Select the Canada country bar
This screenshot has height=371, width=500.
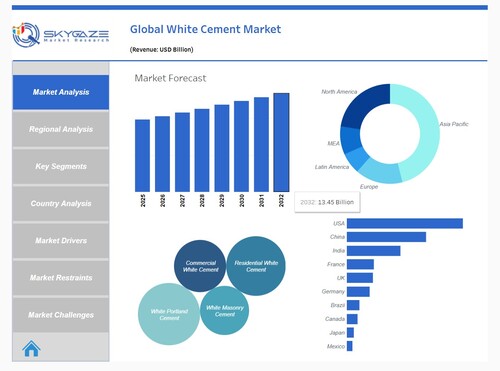352,319
